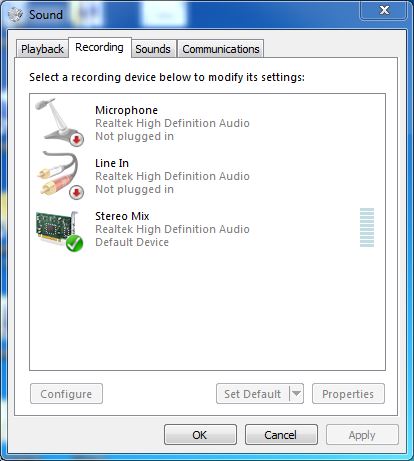Click the red unplugged arrow on Line In
The image size is (414, 461).
[x=77, y=192]
